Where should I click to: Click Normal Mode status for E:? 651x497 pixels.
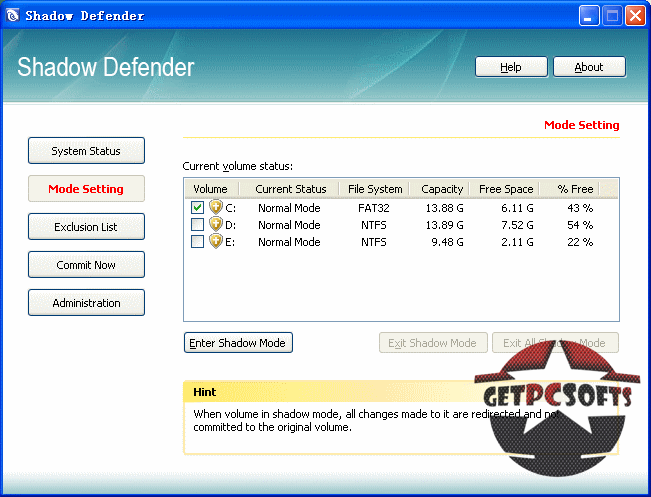289,242
